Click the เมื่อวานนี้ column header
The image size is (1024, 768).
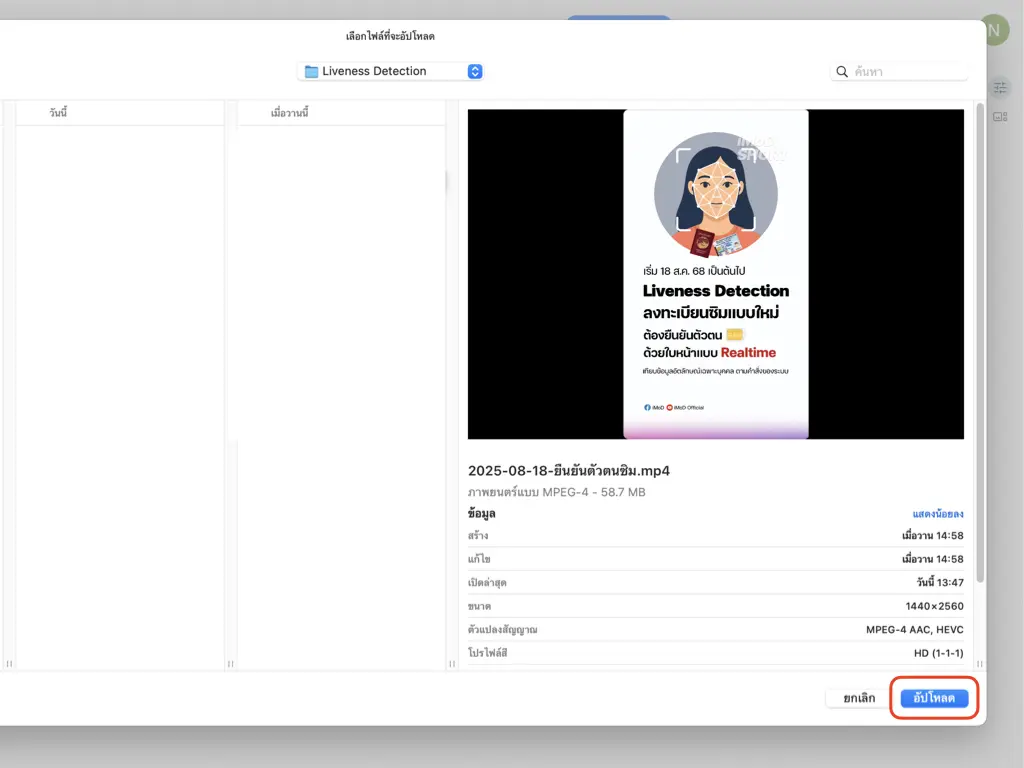click(289, 113)
